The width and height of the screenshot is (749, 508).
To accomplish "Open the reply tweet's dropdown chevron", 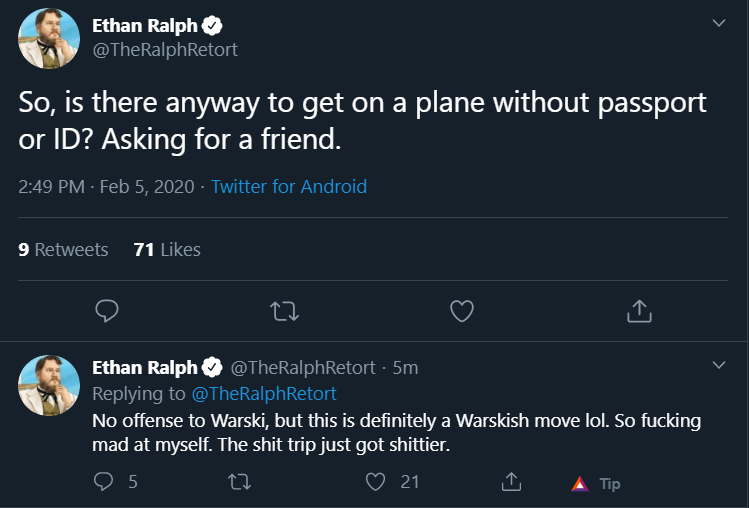I will click(x=719, y=365).
